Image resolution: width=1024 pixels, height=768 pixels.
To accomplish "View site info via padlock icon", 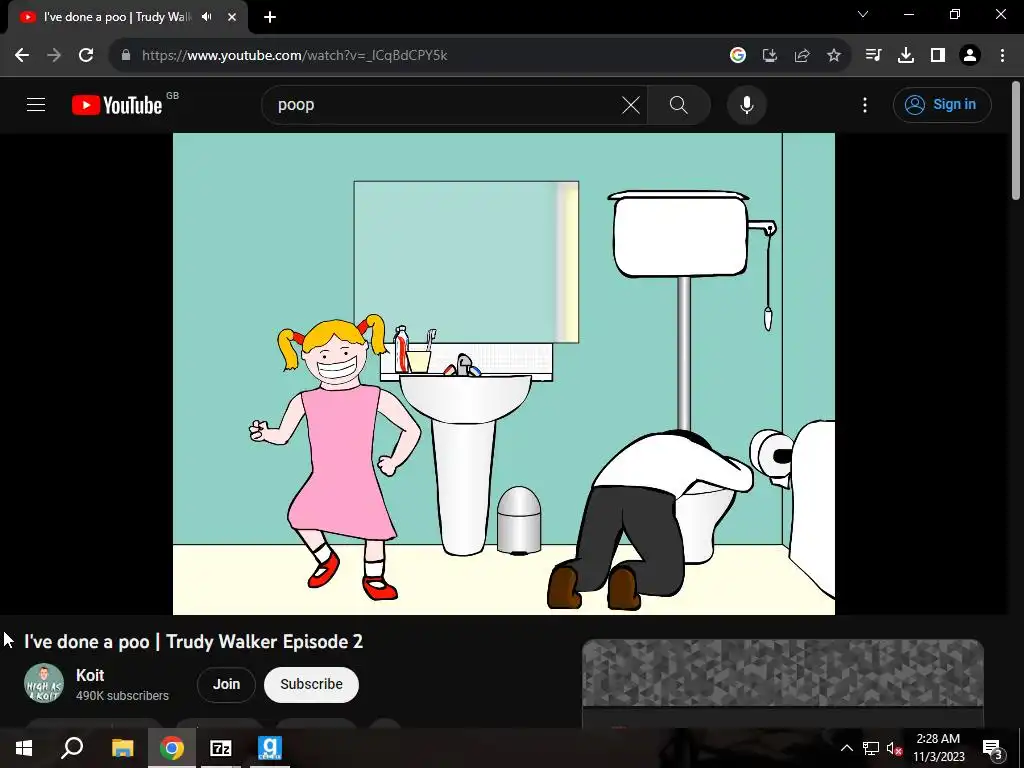I will click(126, 56).
